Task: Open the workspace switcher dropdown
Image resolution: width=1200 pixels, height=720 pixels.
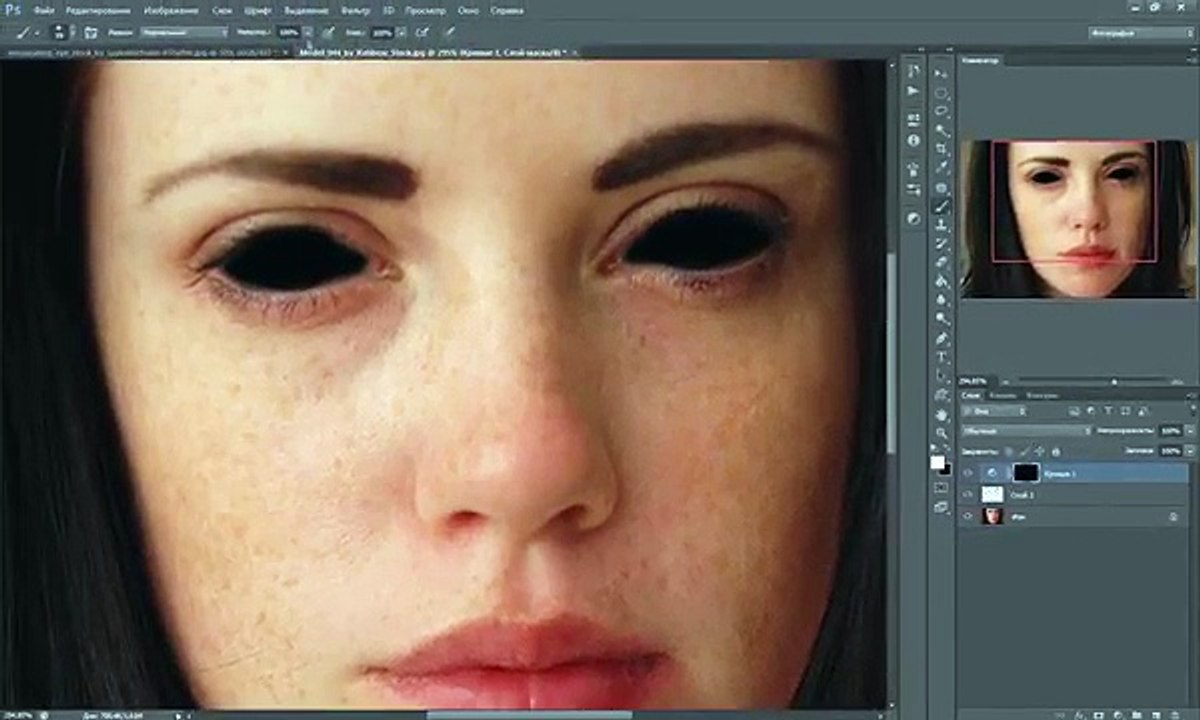Action: (1141, 33)
